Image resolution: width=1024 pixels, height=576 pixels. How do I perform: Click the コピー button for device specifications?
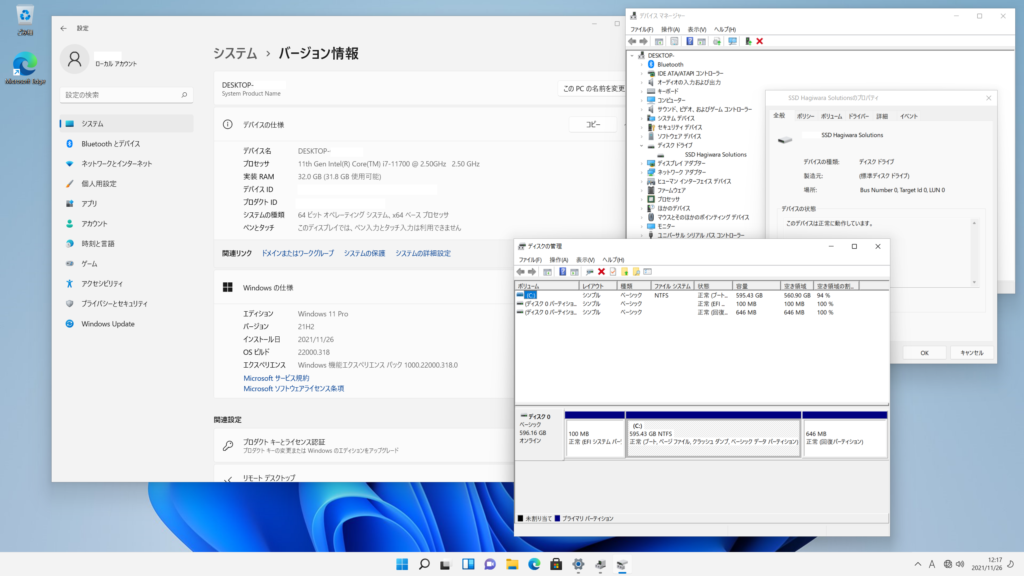[x=593, y=125]
